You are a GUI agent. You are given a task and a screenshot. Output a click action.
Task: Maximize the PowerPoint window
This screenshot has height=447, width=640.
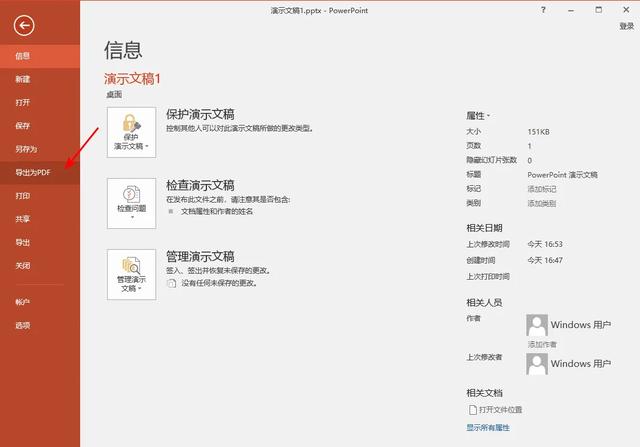tap(599, 10)
